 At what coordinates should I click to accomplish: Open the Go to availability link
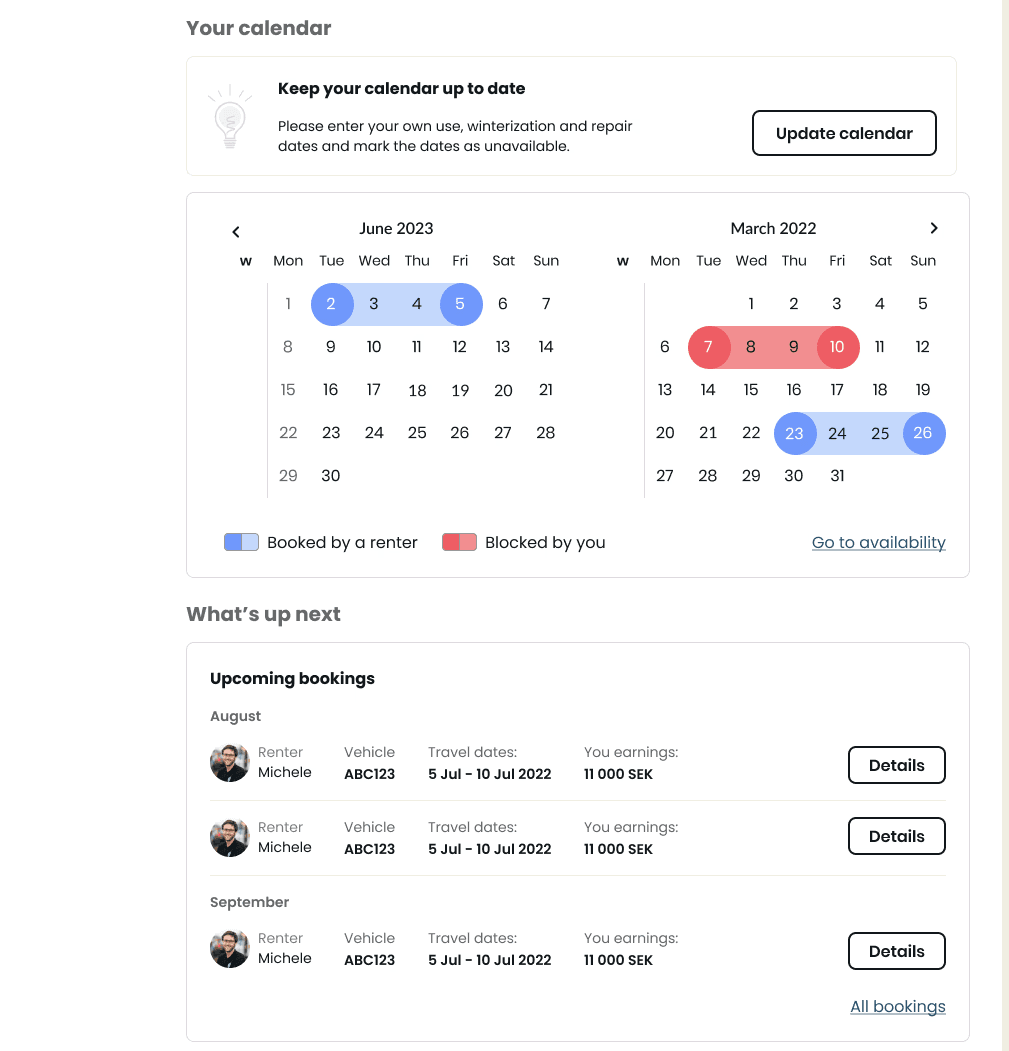[x=878, y=542]
